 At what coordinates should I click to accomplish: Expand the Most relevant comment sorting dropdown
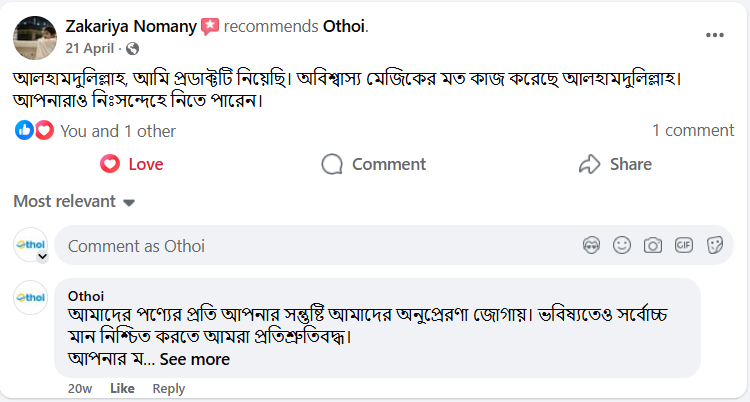pyautogui.click(x=73, y=202)
